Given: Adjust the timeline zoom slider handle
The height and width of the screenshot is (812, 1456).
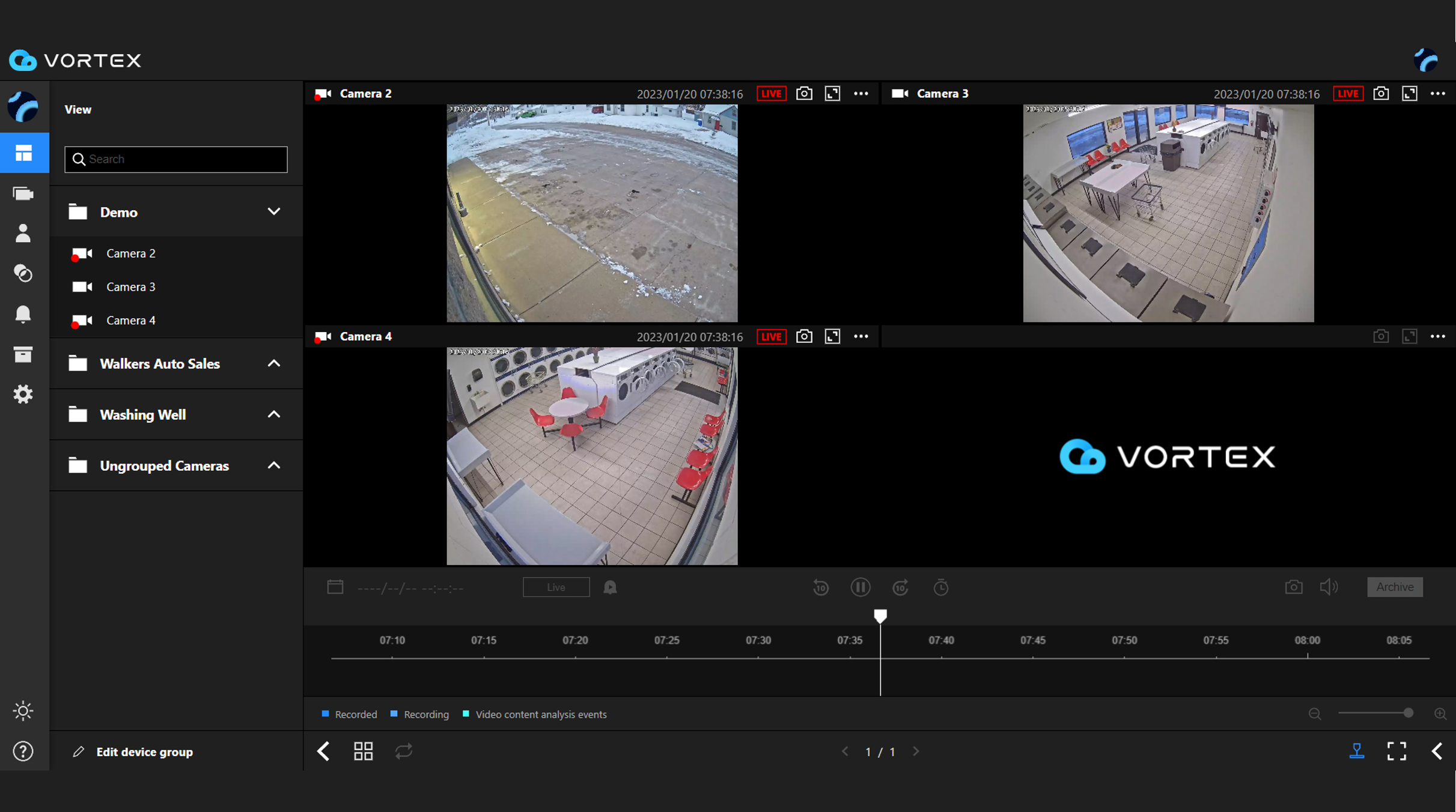Looking at the screenshot, I should (x=1408, y=714).
